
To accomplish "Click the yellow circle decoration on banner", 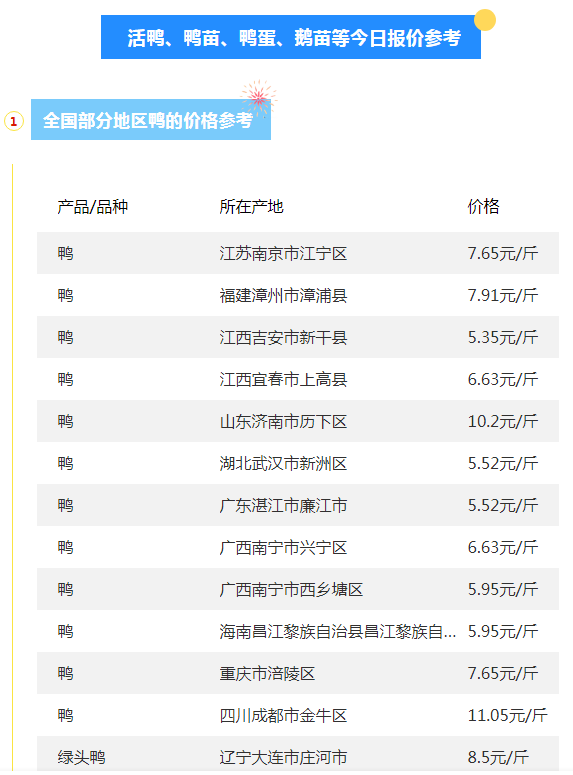I will coord(485,20).
